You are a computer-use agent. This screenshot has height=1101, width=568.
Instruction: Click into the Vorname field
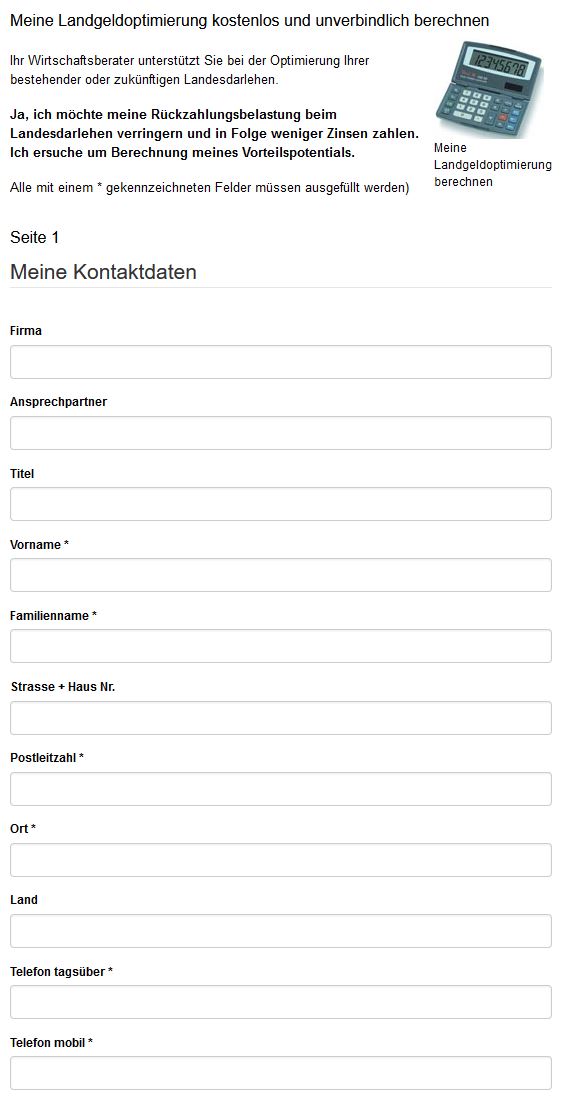281,575
